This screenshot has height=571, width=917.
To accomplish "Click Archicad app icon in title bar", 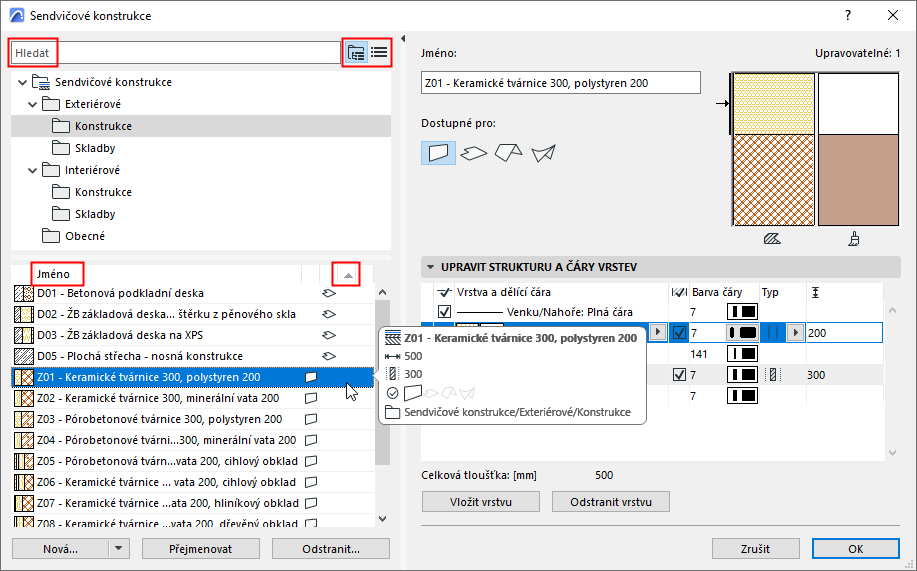I will [17, 15].
